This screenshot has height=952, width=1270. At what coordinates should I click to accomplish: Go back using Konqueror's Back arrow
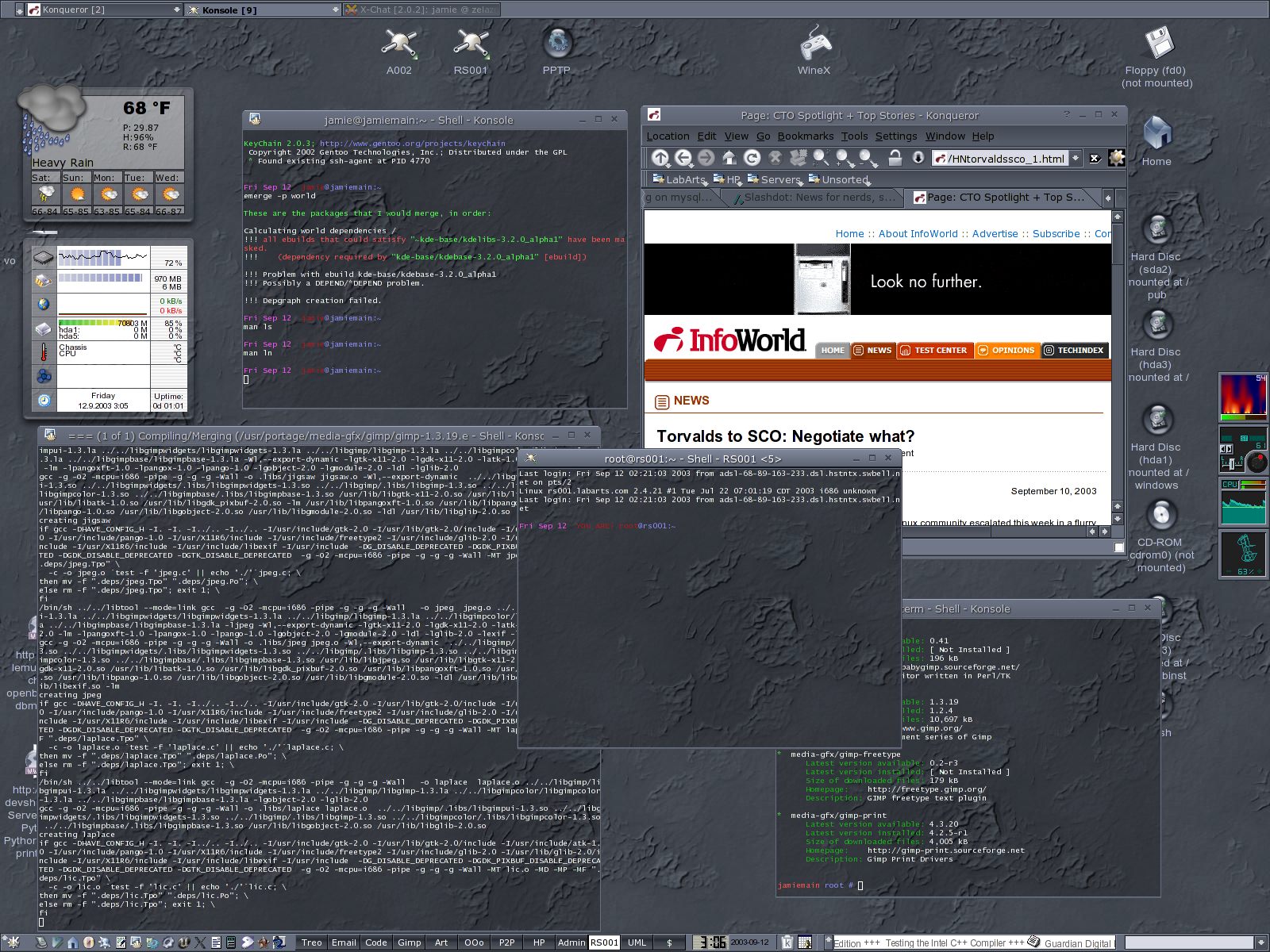tap(683, 158)
